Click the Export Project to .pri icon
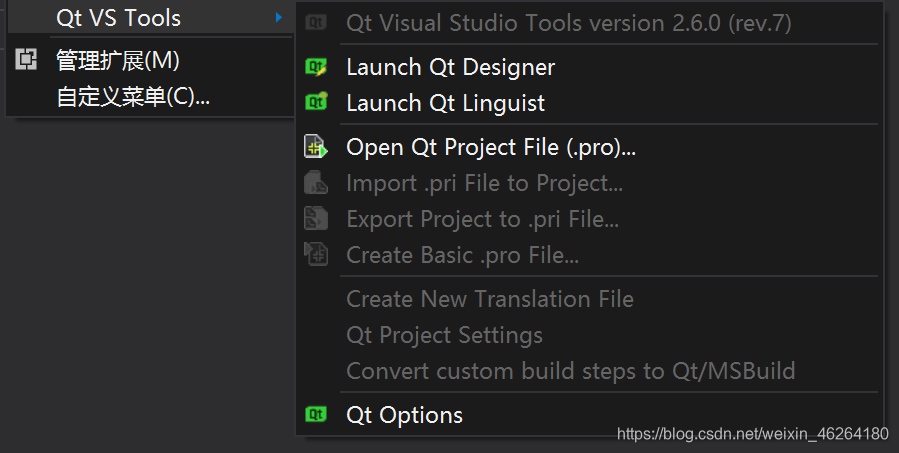This screenshot has height=453, width=899. tap(316, 219)
